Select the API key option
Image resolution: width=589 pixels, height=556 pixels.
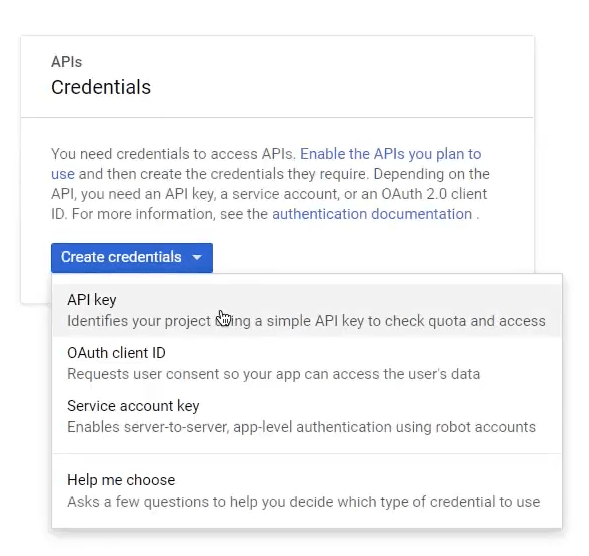pyautogui.click(x=307, y=310)
